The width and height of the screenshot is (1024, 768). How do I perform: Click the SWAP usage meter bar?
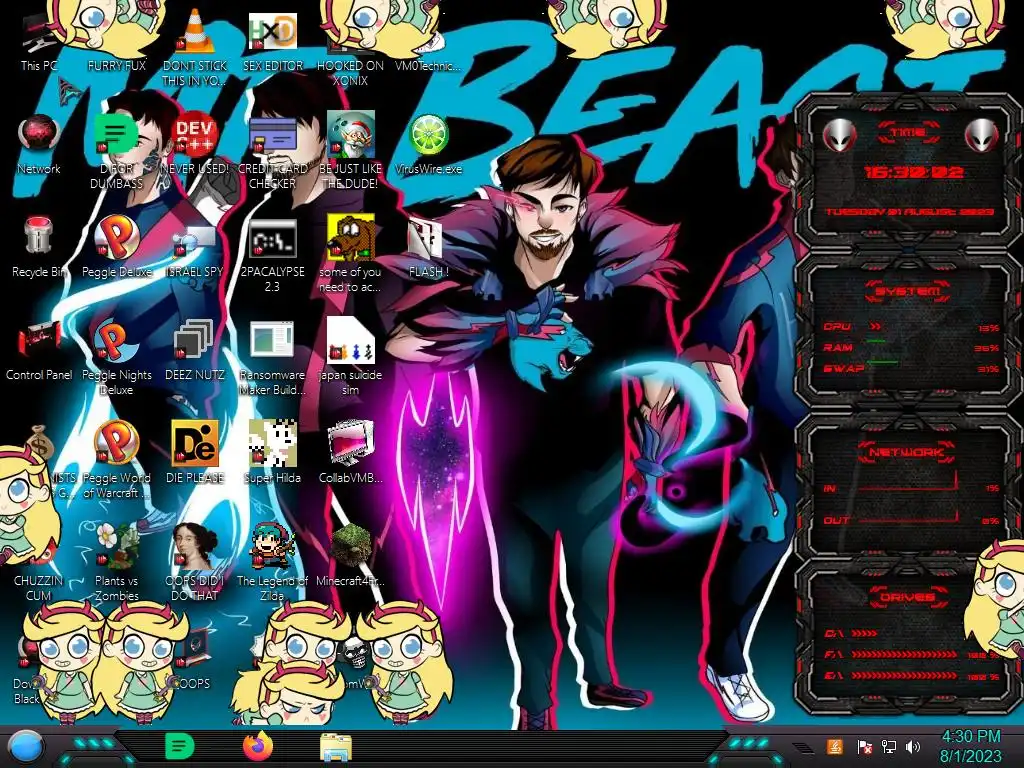coord(911,368)
